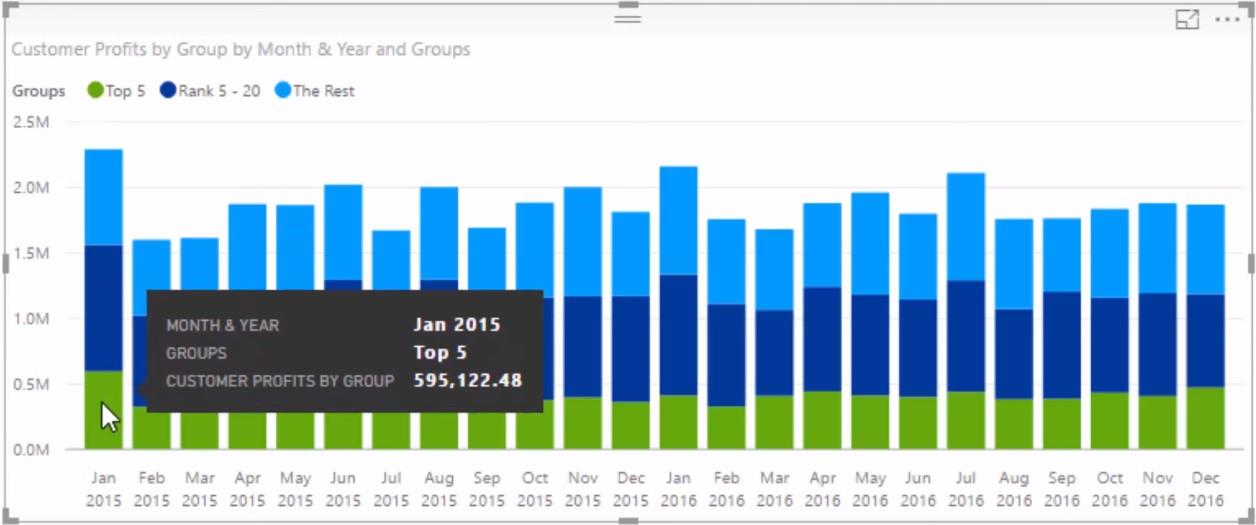The width and height of the screenshot is (1256, 525).
Task: Select Jan 2016 light blue top bar segment
Action: (679, 220)
